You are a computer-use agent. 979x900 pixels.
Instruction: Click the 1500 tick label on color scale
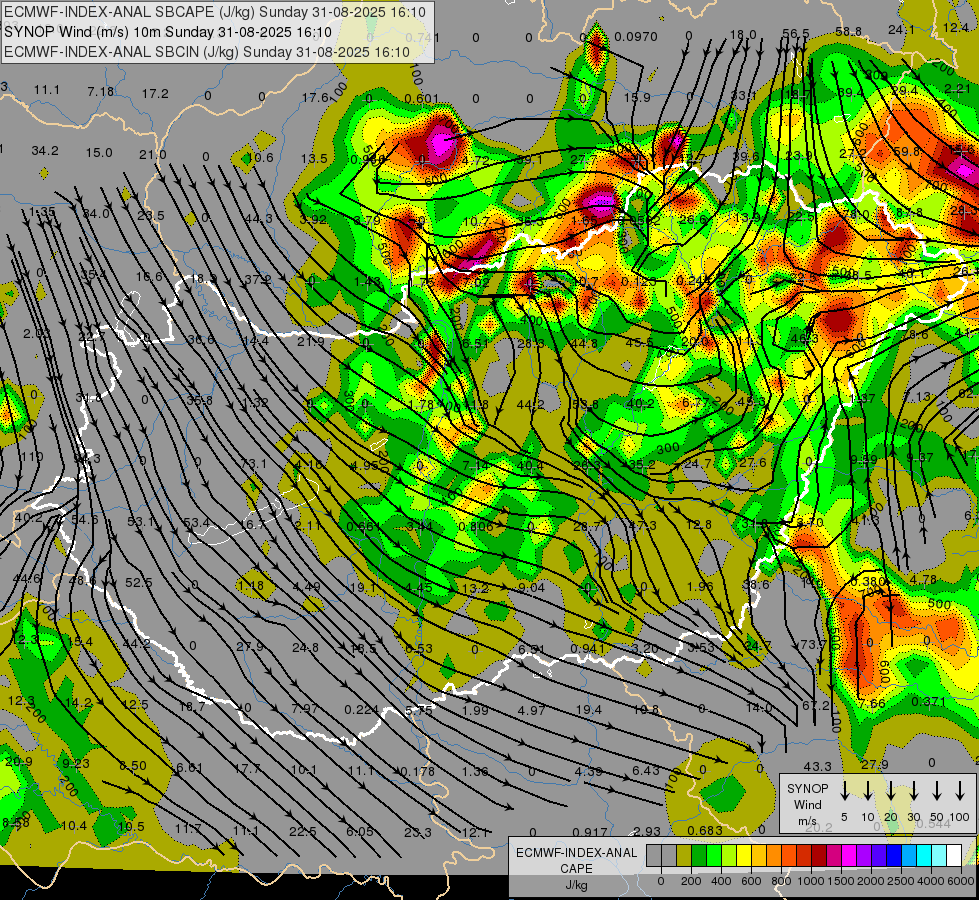click(840, 881)
